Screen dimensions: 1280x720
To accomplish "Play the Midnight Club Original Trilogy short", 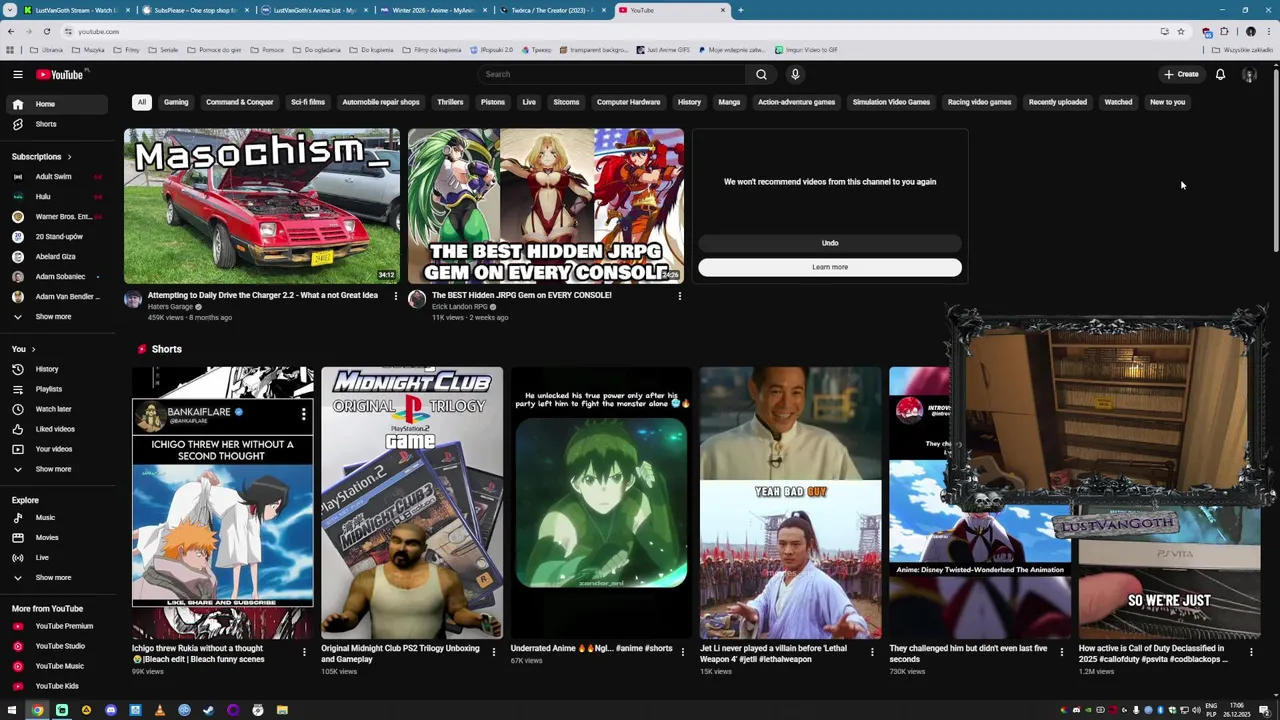I will tap(412, 503).
